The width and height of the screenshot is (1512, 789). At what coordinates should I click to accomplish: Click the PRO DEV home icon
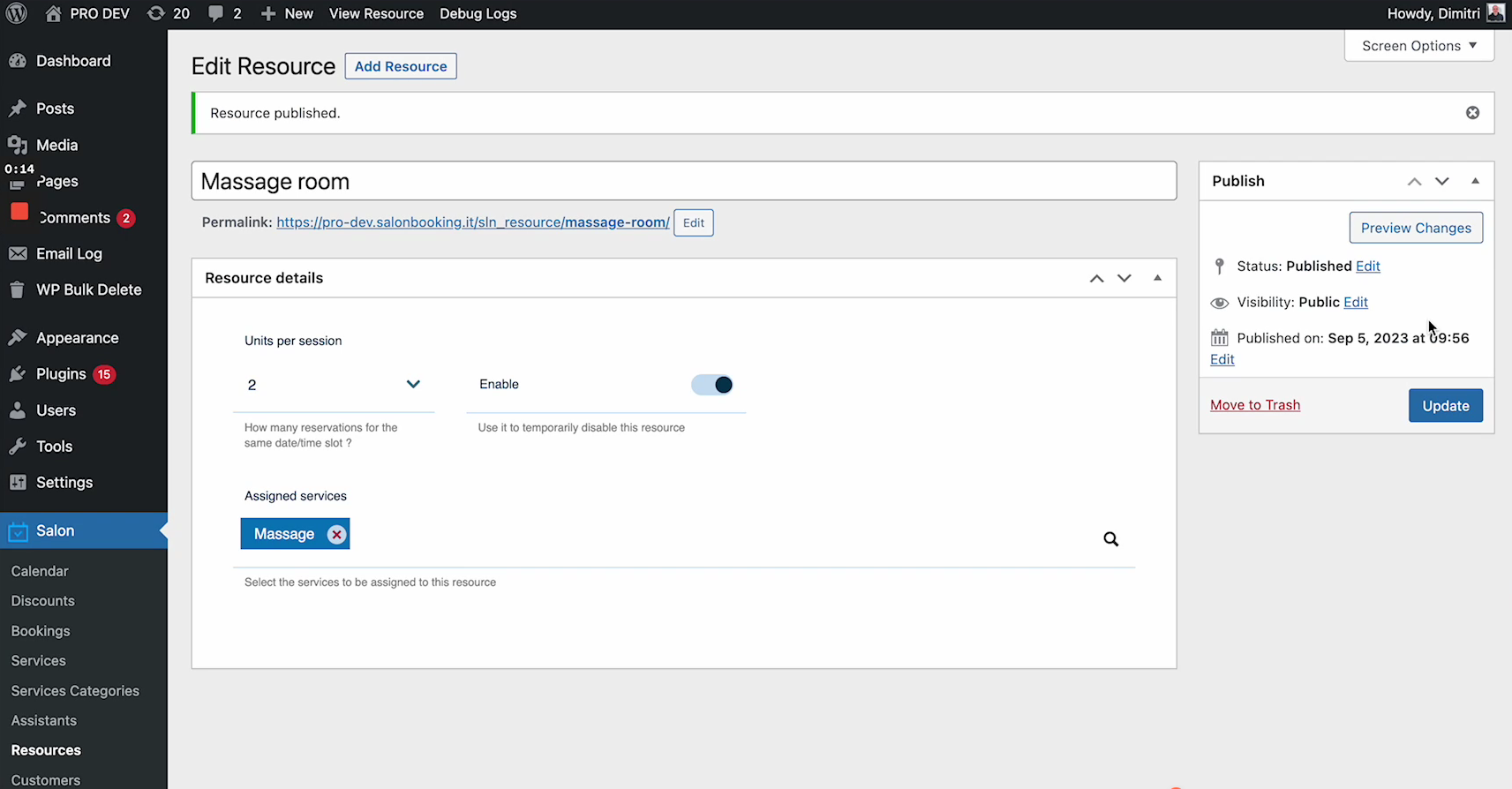(54, 13)
